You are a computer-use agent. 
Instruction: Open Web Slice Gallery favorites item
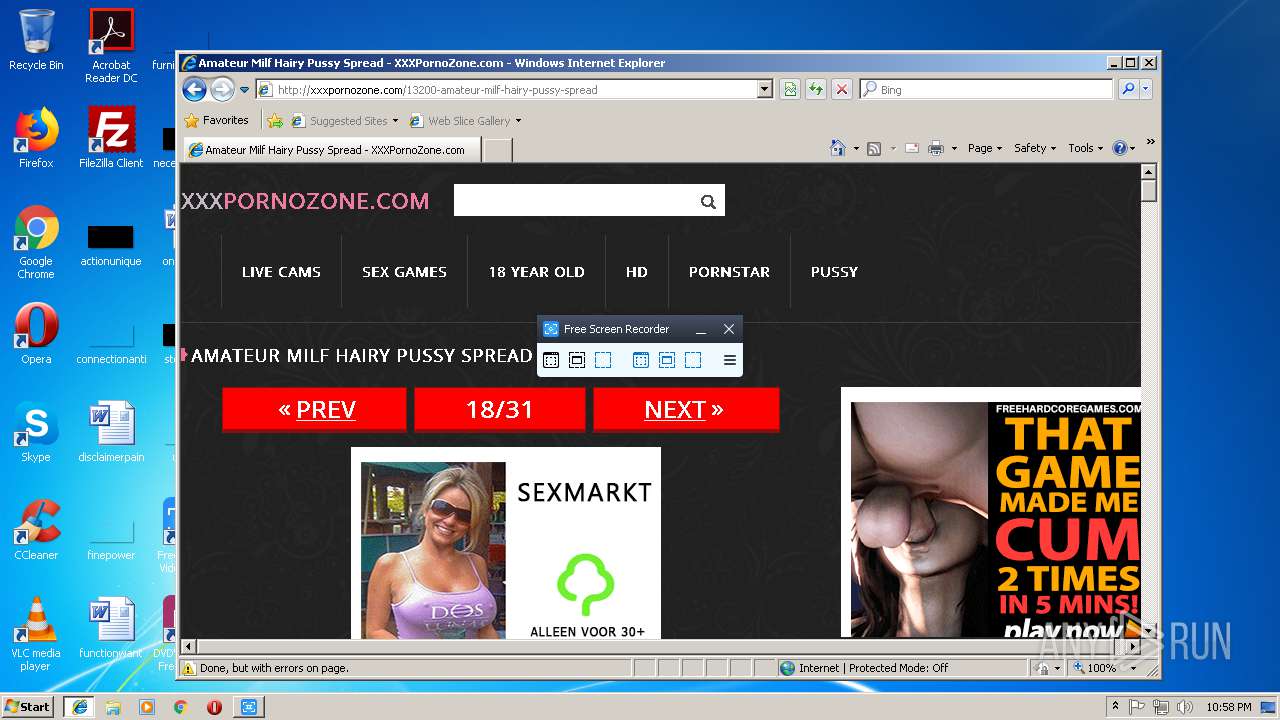tap(460, 121)
